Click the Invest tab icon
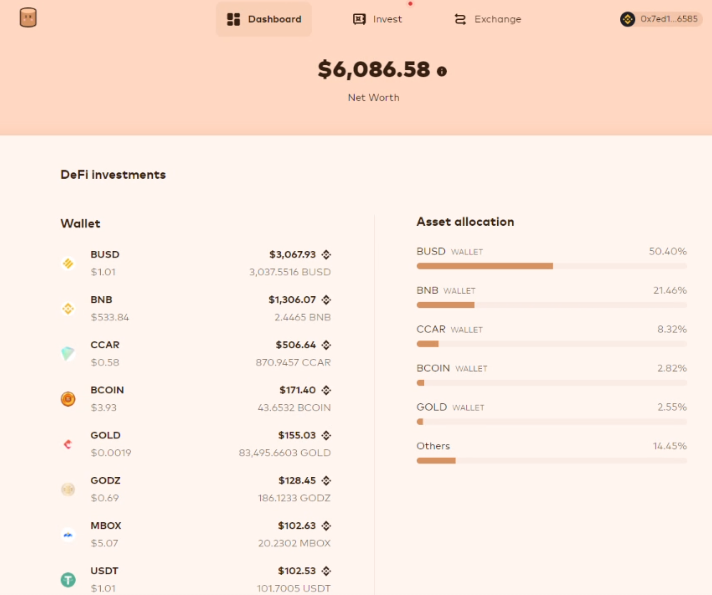Viewport: 712px width, 595px height. click(x=359, y=19)
